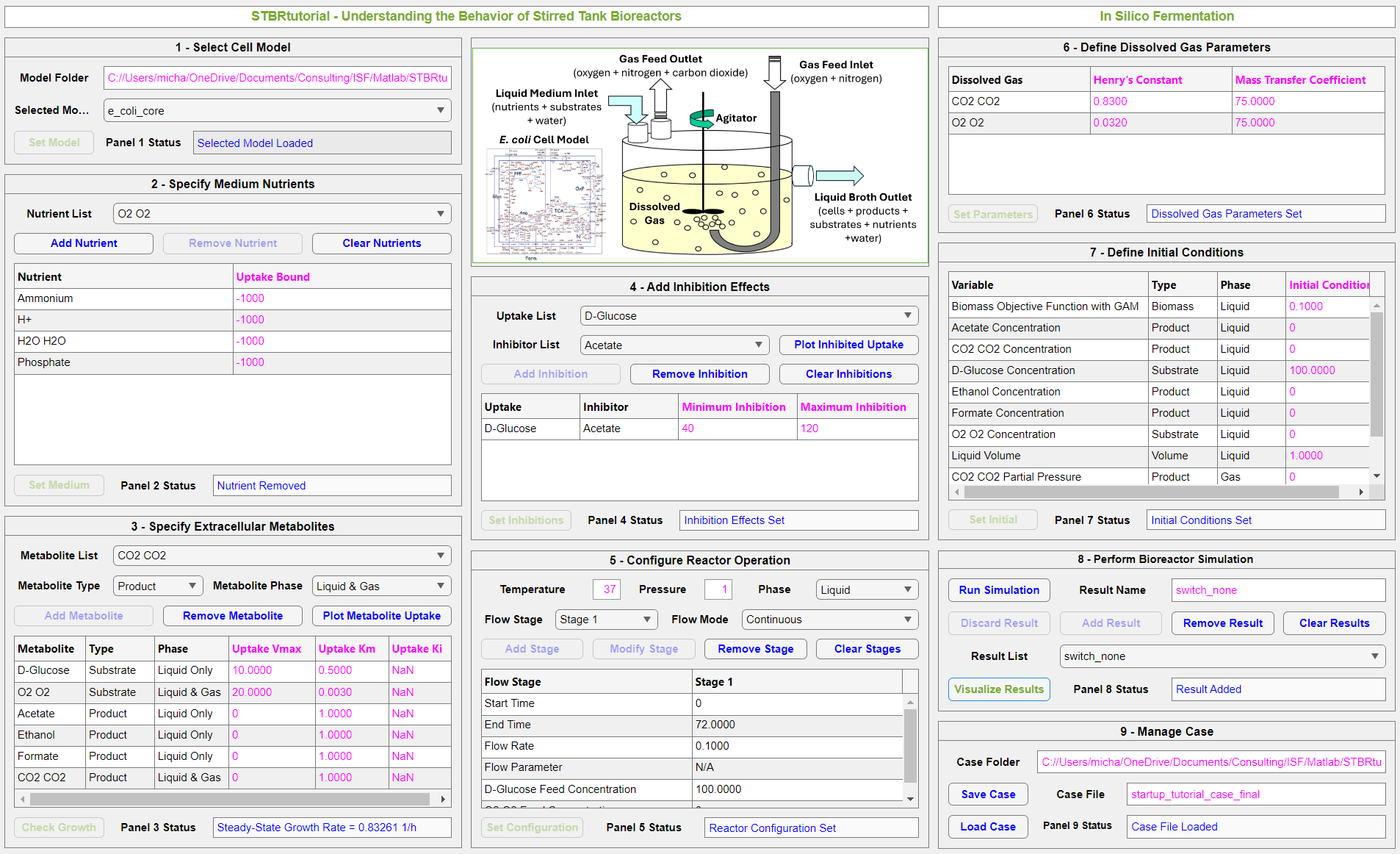Select the Ammonium uptake bound cell
This screenshot has width=1400, height=854.
coord(342,298)
